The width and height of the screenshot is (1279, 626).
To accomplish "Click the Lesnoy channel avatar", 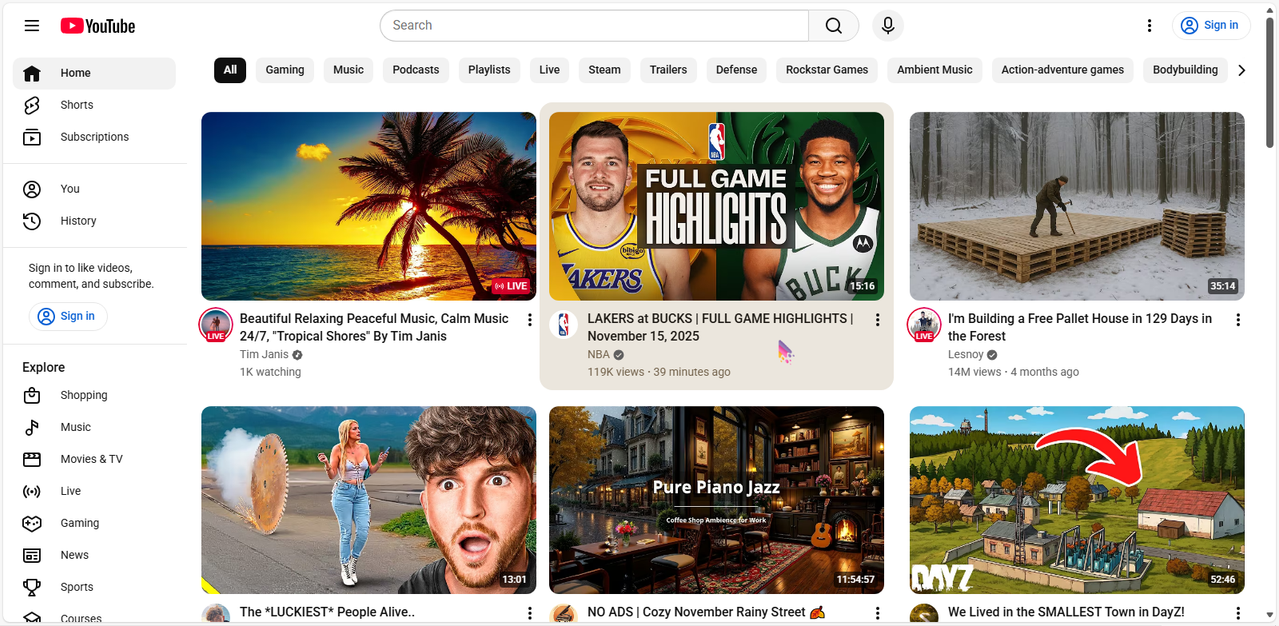I will pyautogui.click(x=924, y=325).
